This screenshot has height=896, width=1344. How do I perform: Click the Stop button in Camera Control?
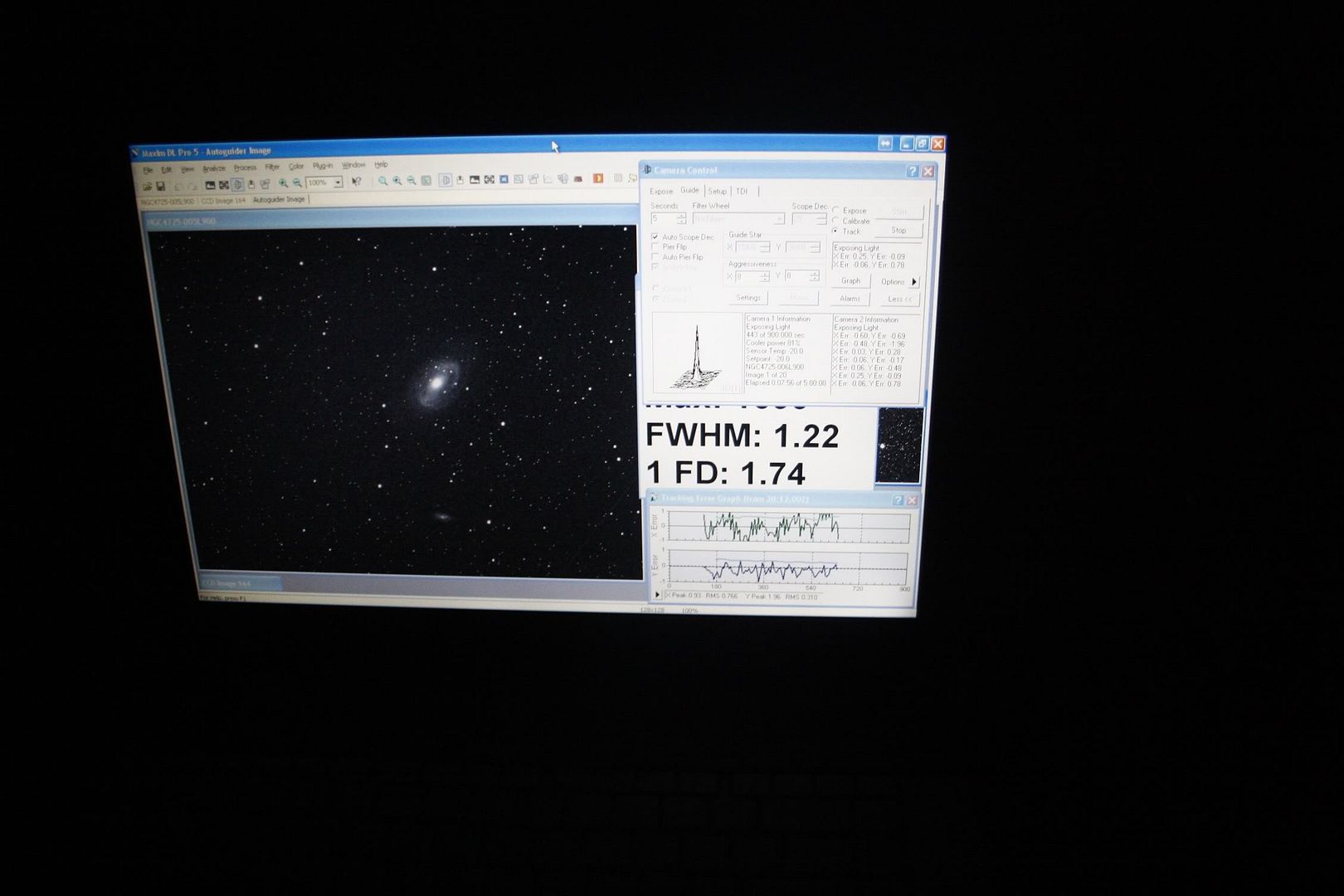(x=898, y=231)
